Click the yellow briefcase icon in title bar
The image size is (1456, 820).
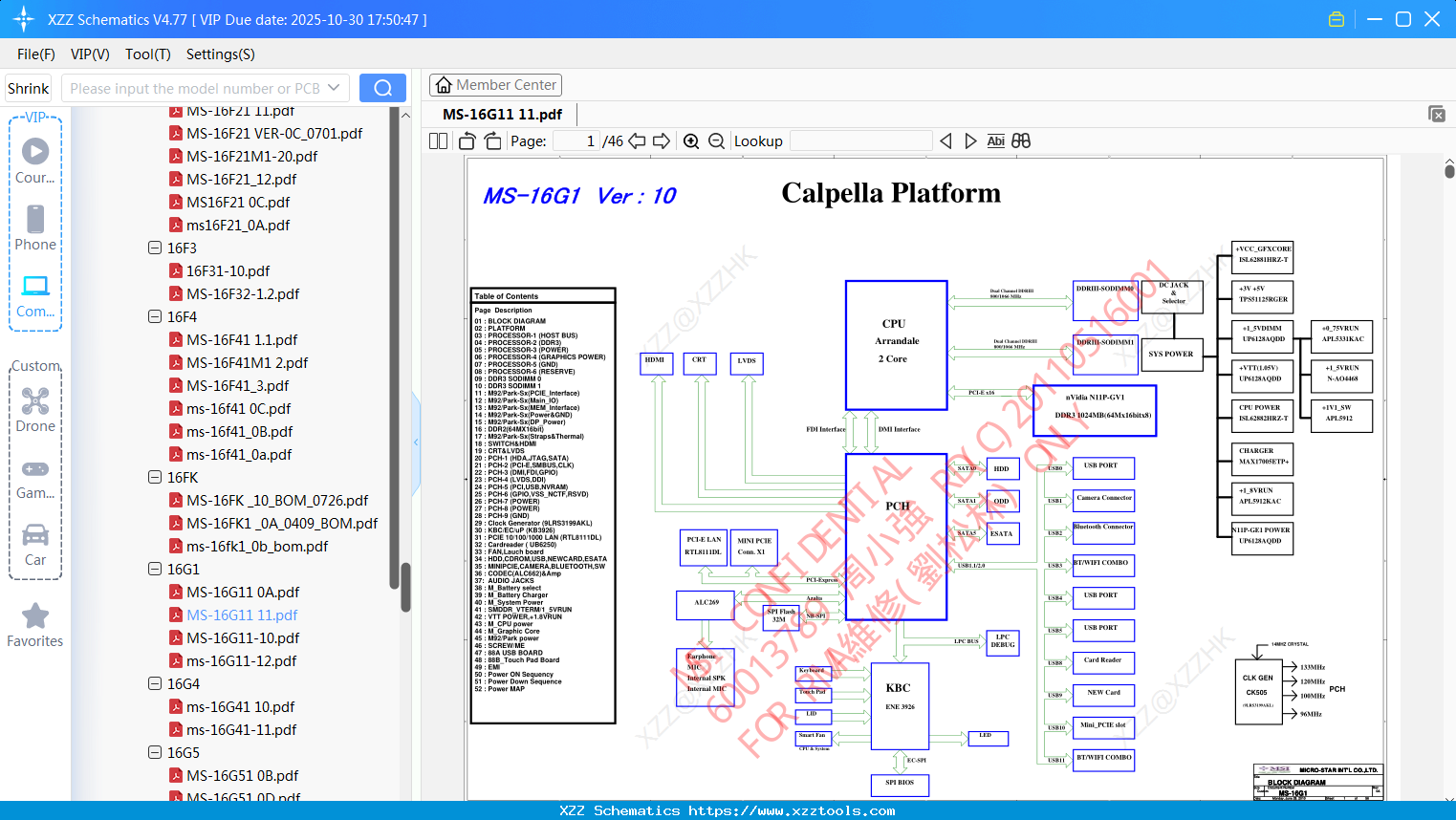[x=1336, y=19]
